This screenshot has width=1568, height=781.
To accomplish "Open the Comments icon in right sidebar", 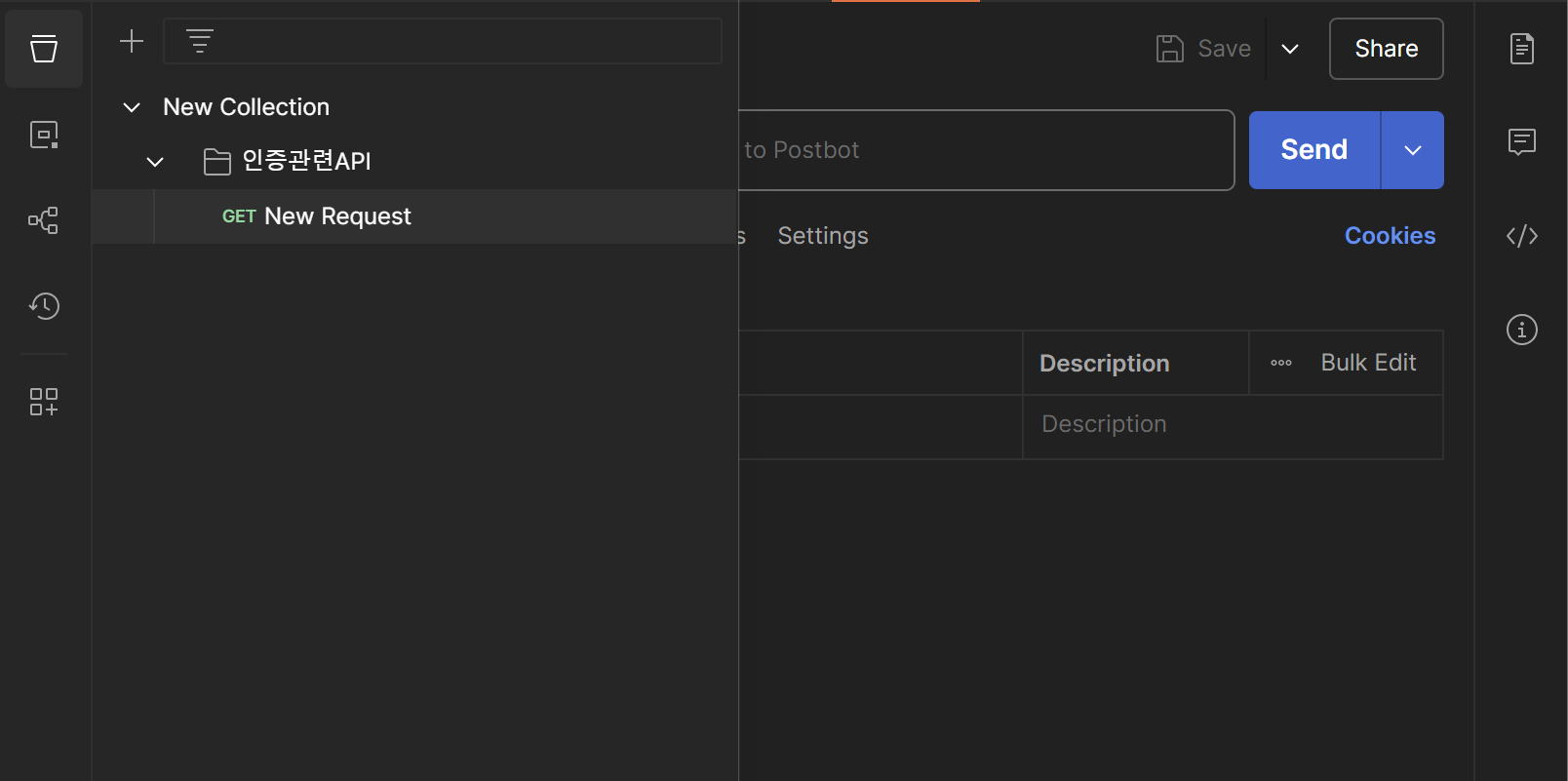I will click(x=1522, y=142).
